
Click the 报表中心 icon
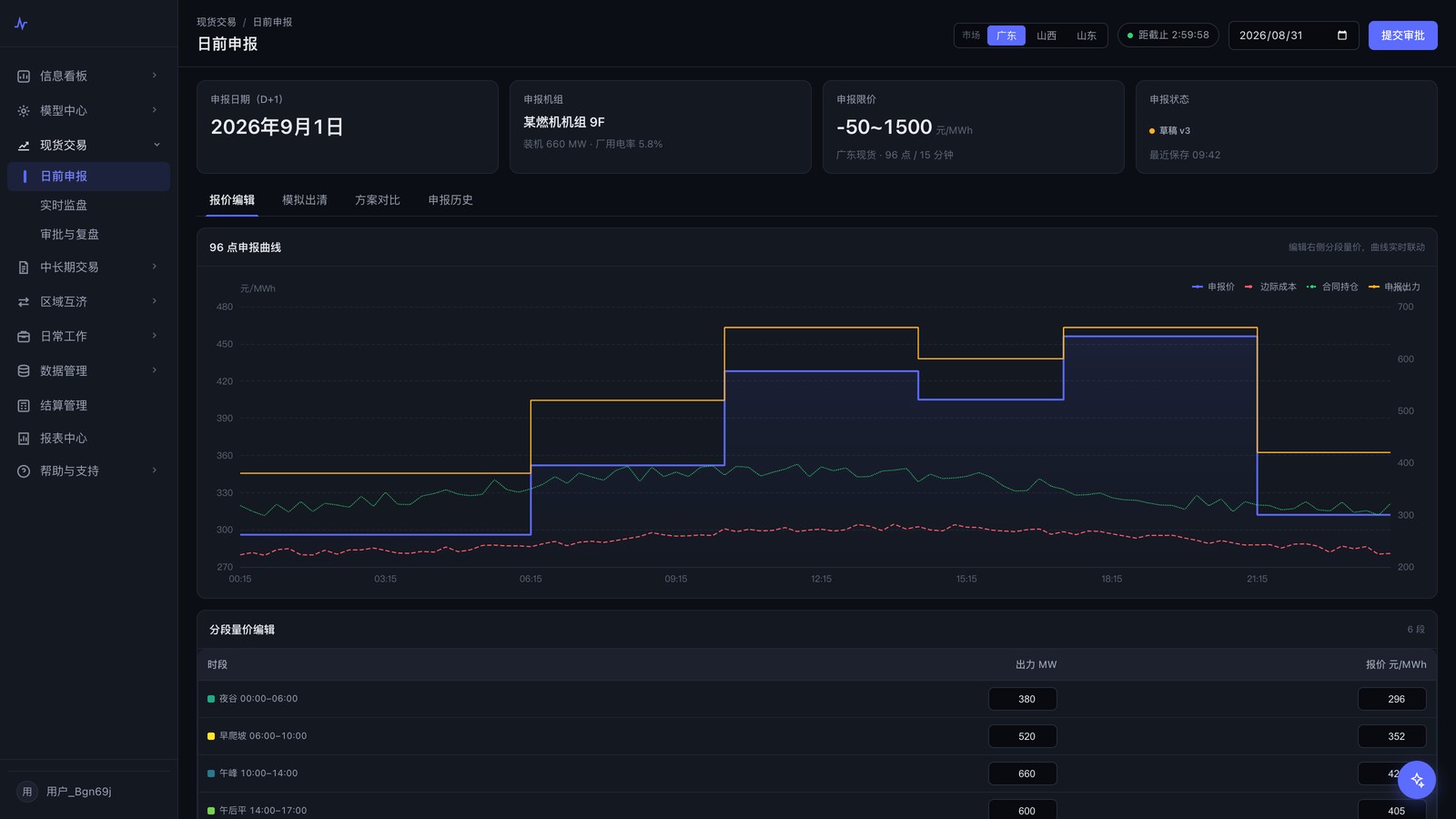click(x=24, y=439)
